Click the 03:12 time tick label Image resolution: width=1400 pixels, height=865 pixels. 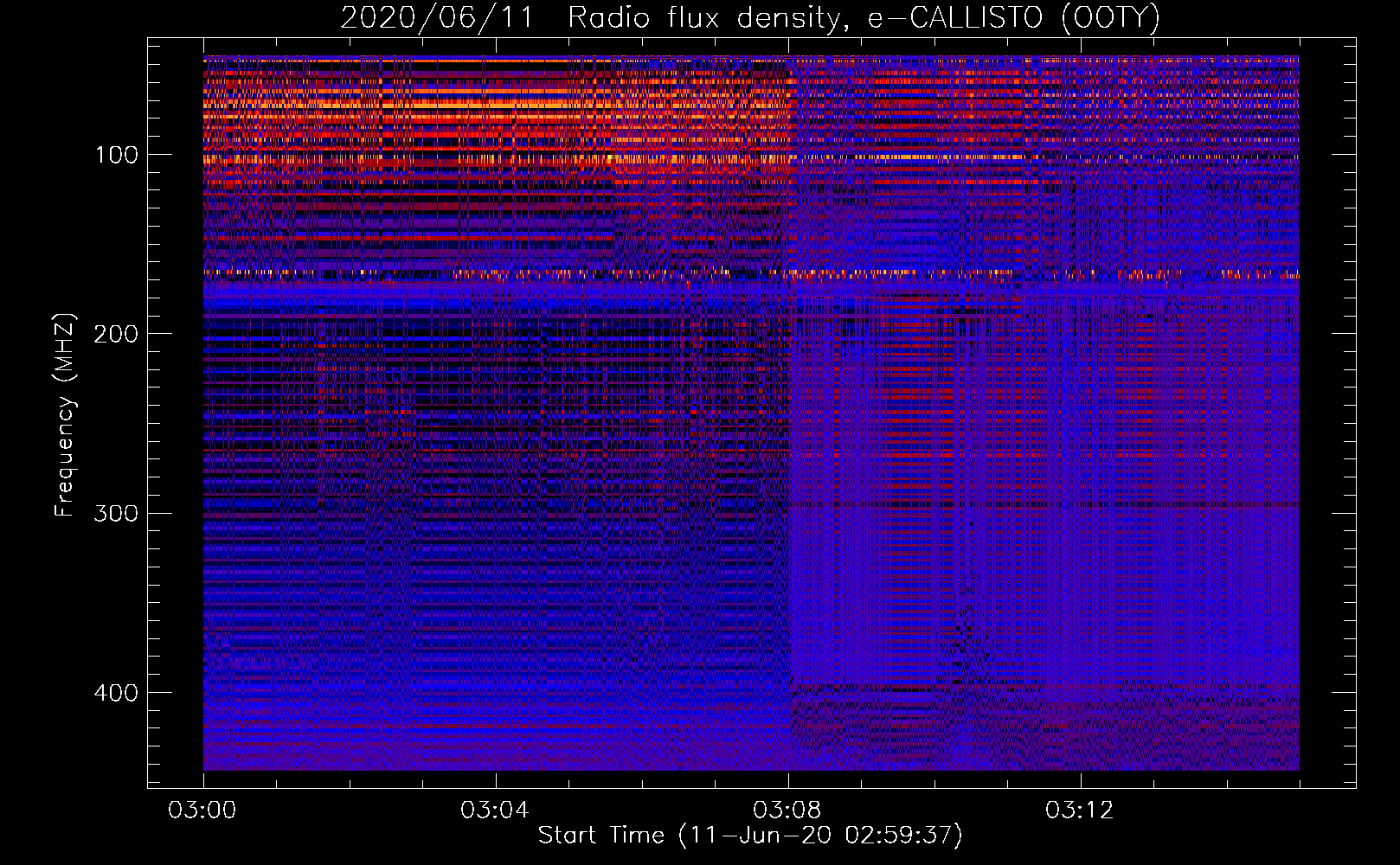[x=1080, y=811]
